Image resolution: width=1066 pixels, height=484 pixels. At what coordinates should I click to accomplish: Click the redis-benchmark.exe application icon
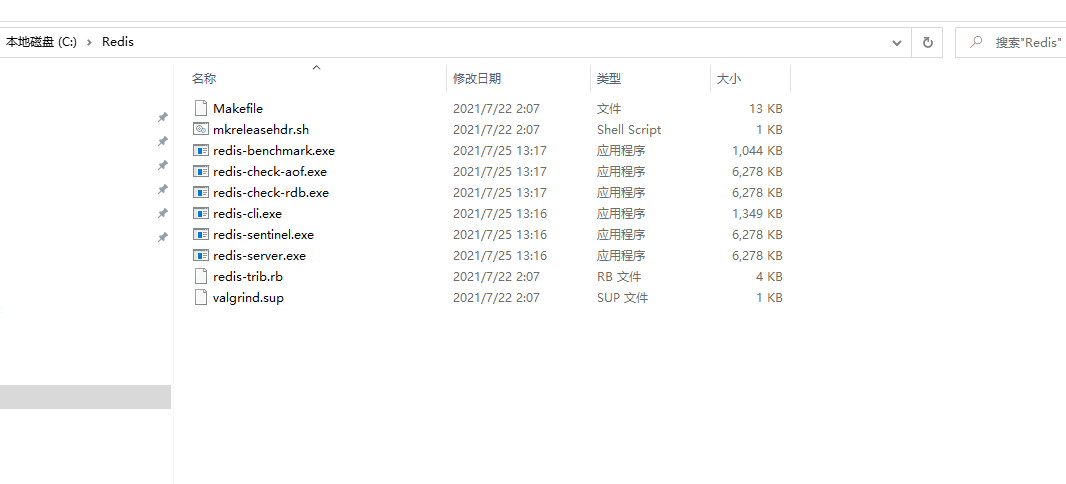200,150
